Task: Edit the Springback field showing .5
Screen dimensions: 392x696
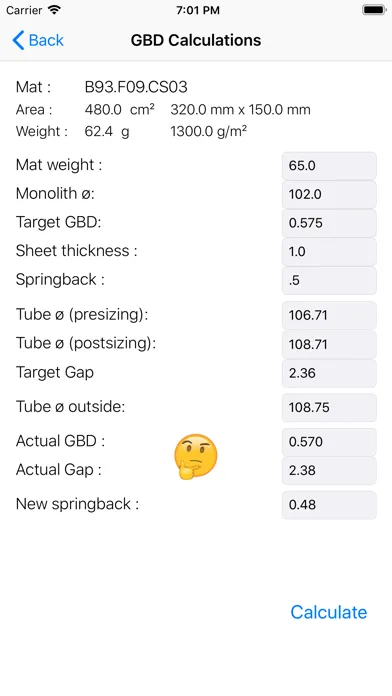Action: (x=329, y=281)
